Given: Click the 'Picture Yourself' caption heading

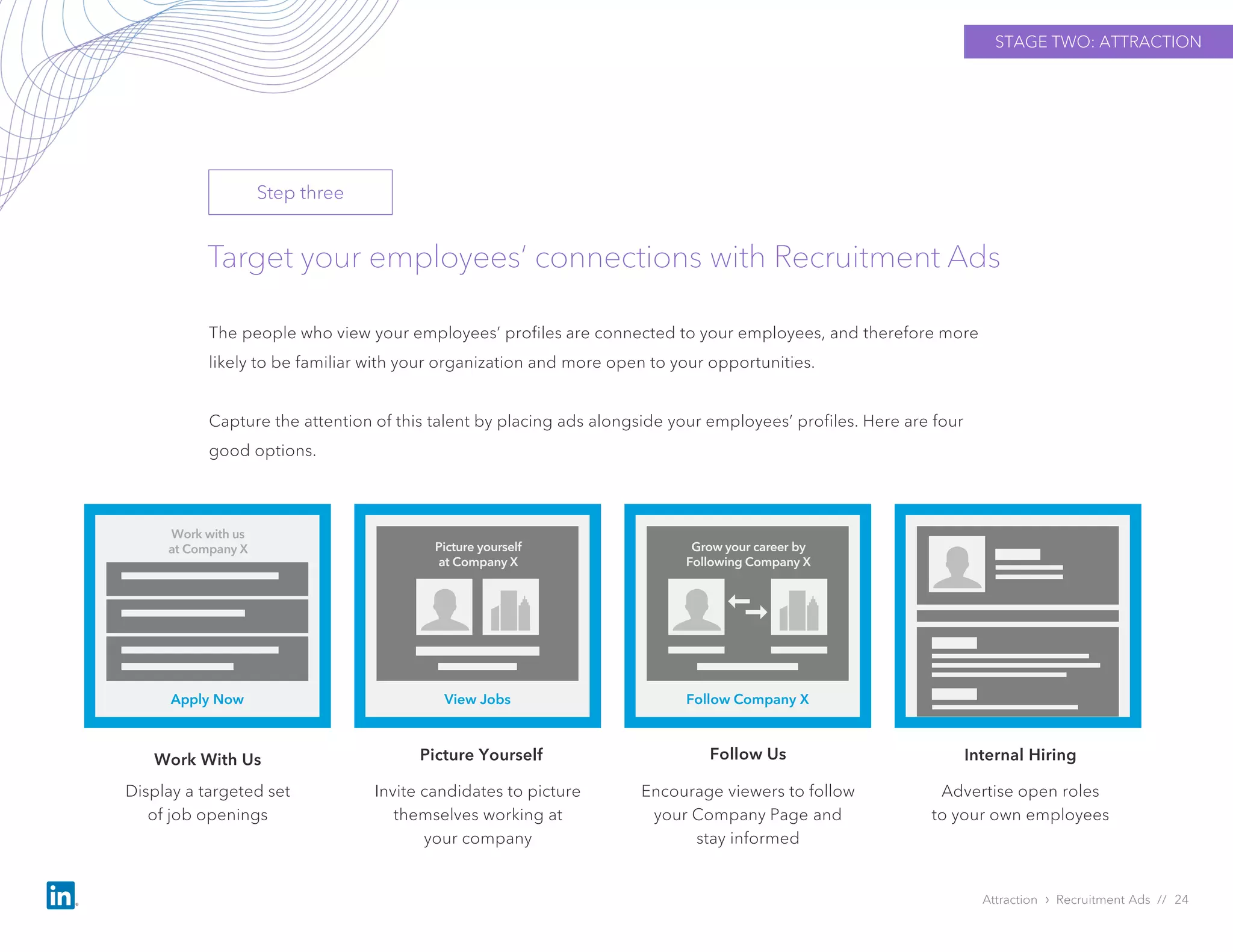Looking at the screenshot, I should click(x=481, y=755).
